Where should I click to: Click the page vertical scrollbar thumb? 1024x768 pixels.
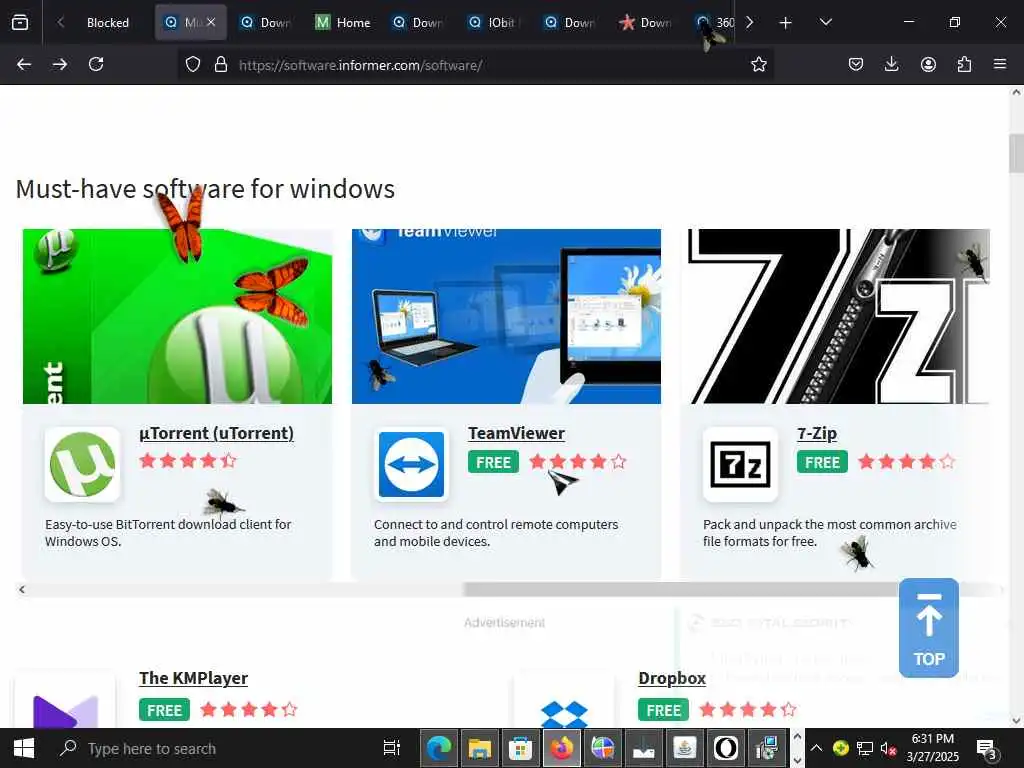tap(1016, 153)
